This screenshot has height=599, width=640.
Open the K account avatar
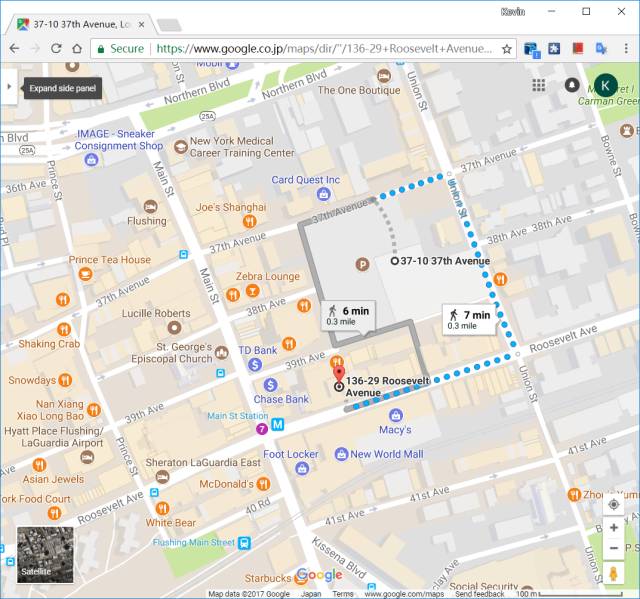[x=605, y=85]
